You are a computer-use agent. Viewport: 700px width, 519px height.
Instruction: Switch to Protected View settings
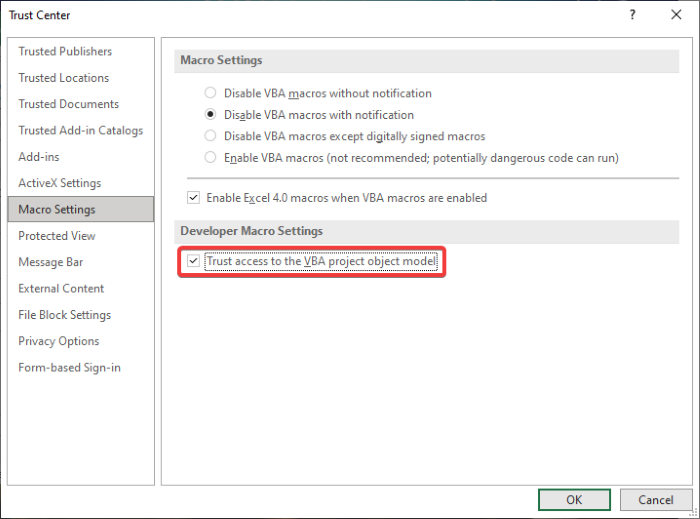click(x=57, y=236)
